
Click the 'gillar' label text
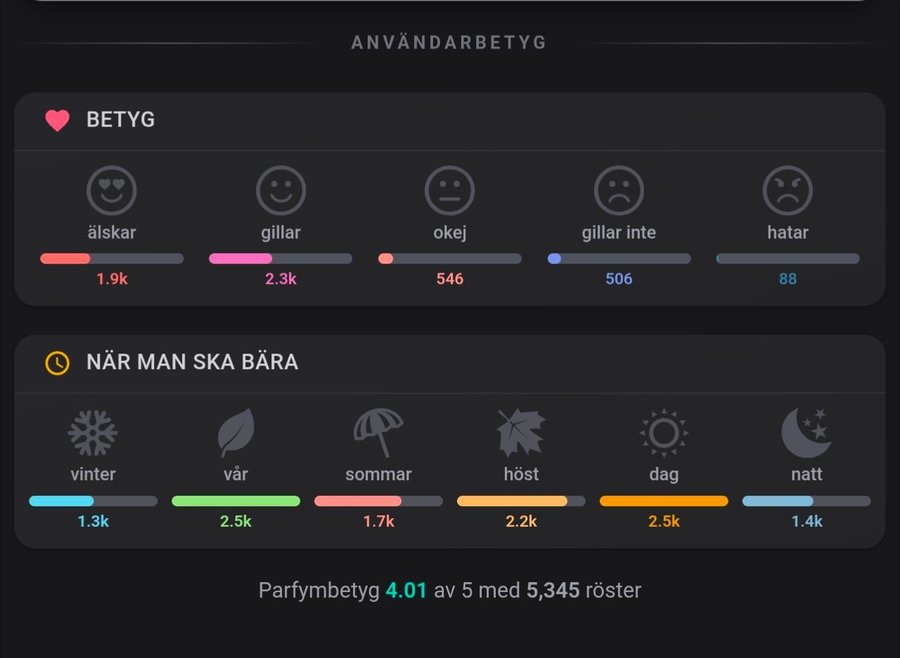(281, 233)
